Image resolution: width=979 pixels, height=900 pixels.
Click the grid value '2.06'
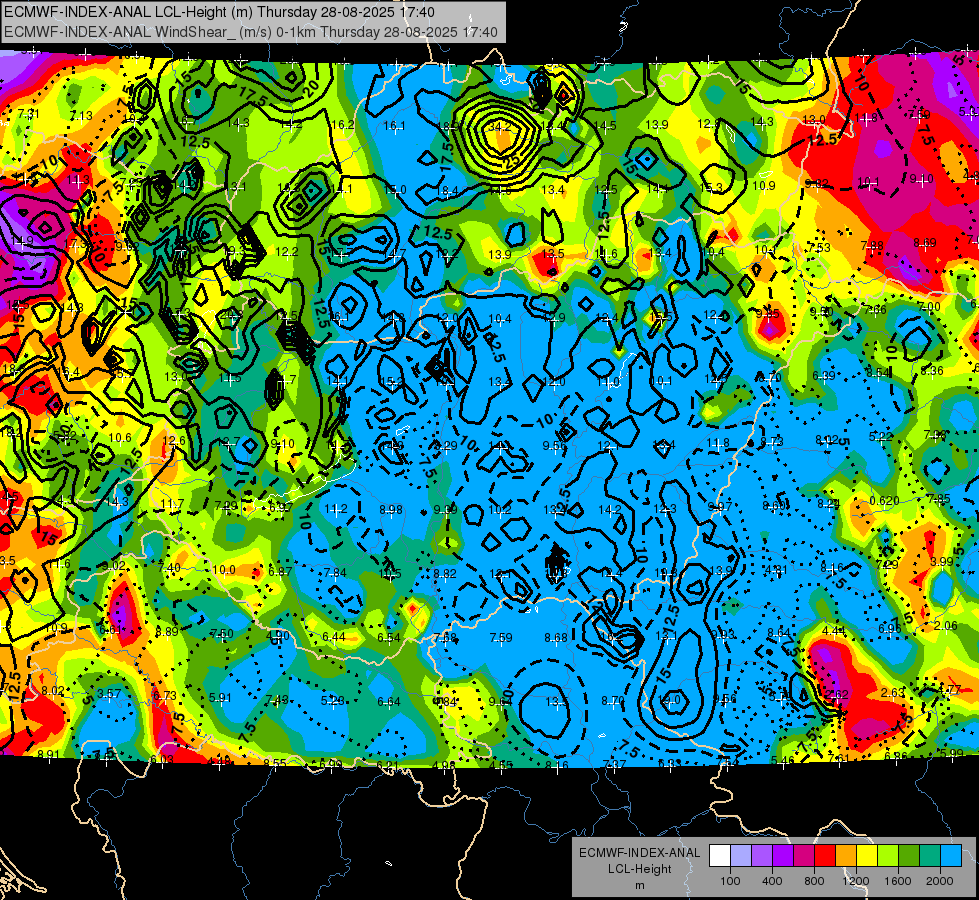(946, 626)
